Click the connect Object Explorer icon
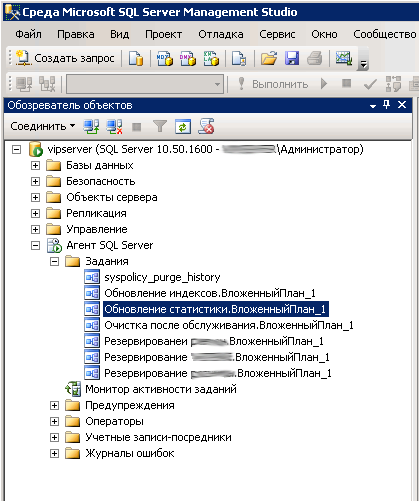The width and height of the screenshot is (419, 501). [x=91, y=127]
